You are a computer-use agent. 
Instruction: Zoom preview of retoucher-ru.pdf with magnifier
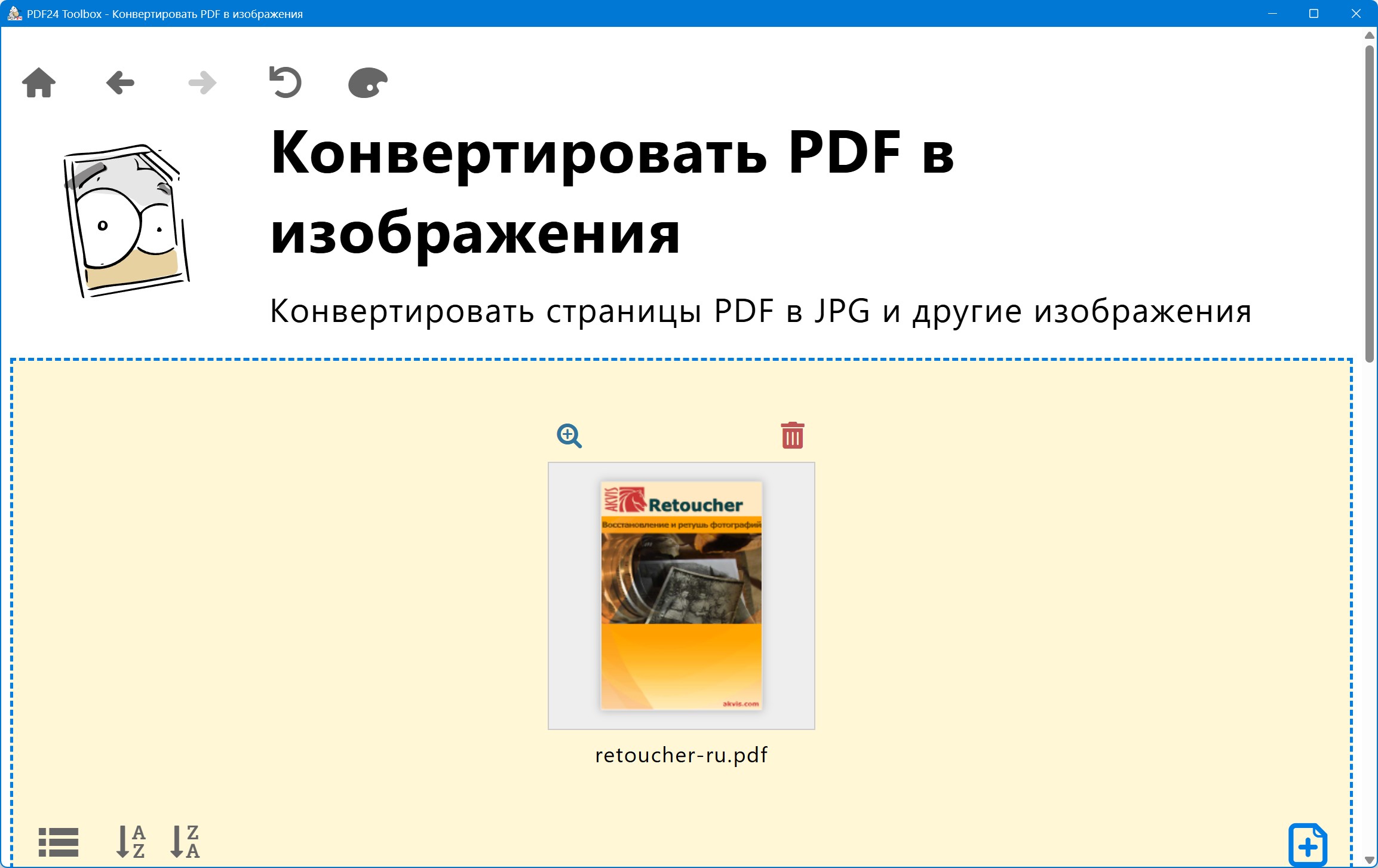pos(569,435)
